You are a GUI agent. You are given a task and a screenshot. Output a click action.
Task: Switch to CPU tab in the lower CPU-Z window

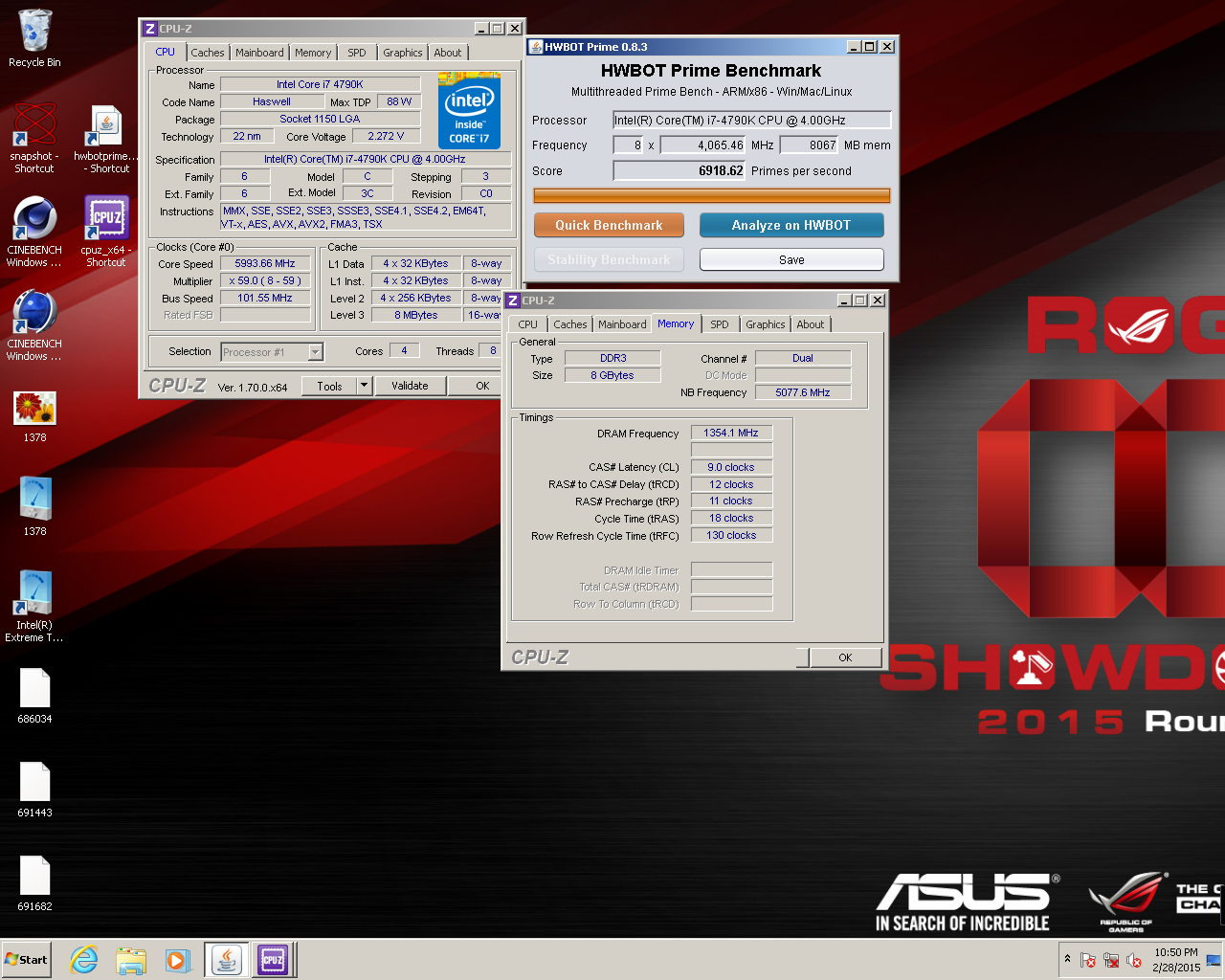pos(528,324)
